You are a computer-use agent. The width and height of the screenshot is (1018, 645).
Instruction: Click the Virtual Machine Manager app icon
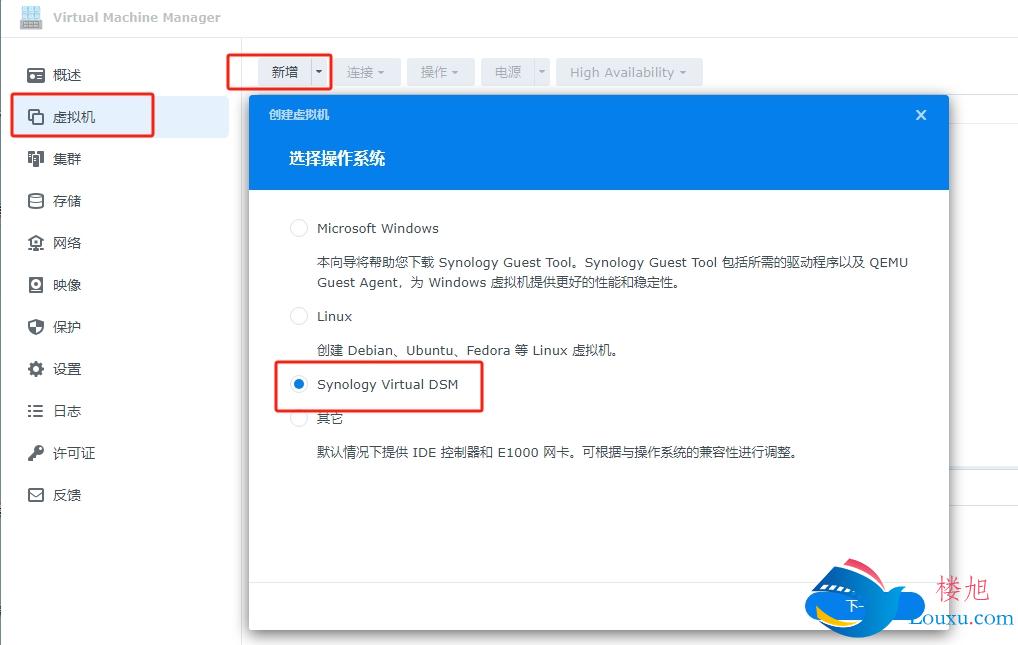coord(31,17)
